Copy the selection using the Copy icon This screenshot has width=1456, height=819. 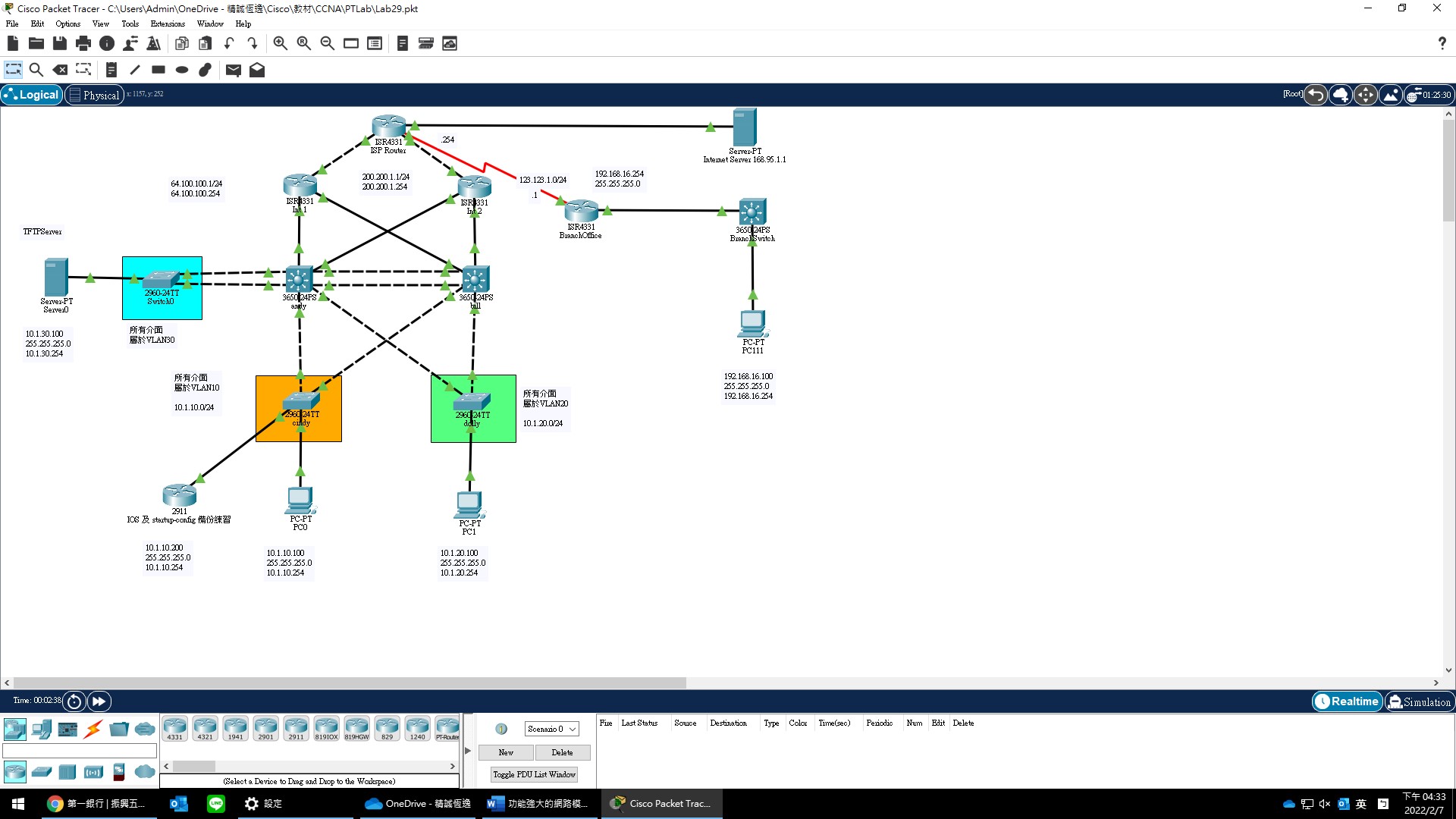click(x=181, y=43)
